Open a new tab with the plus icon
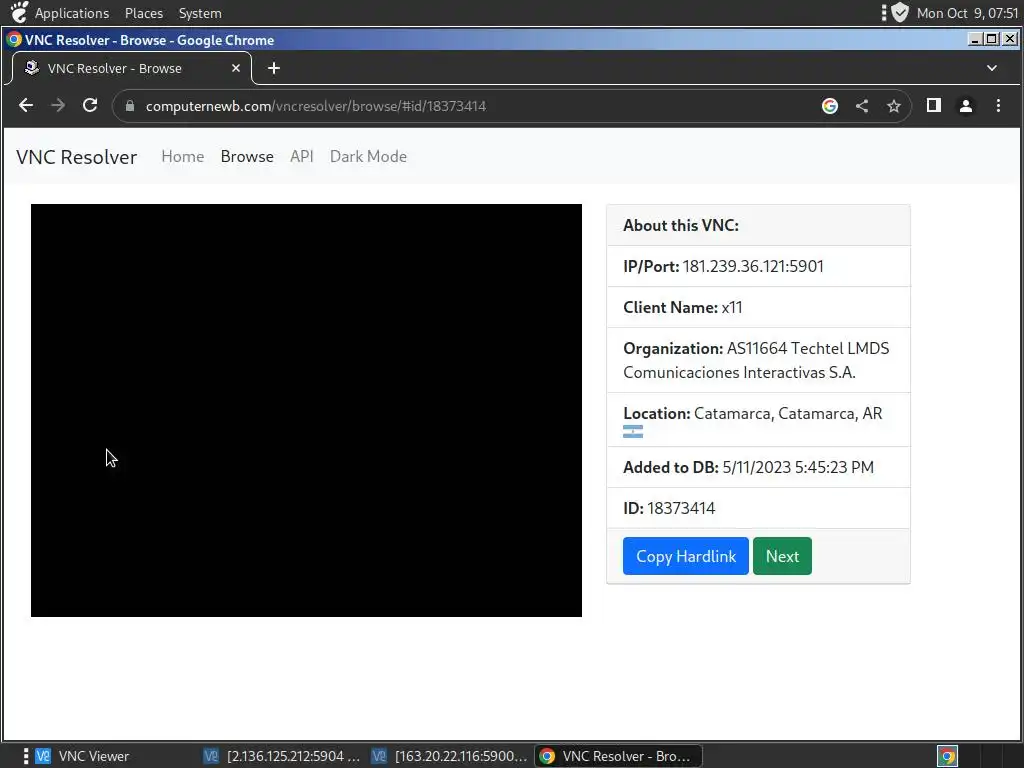 [274, 68]
